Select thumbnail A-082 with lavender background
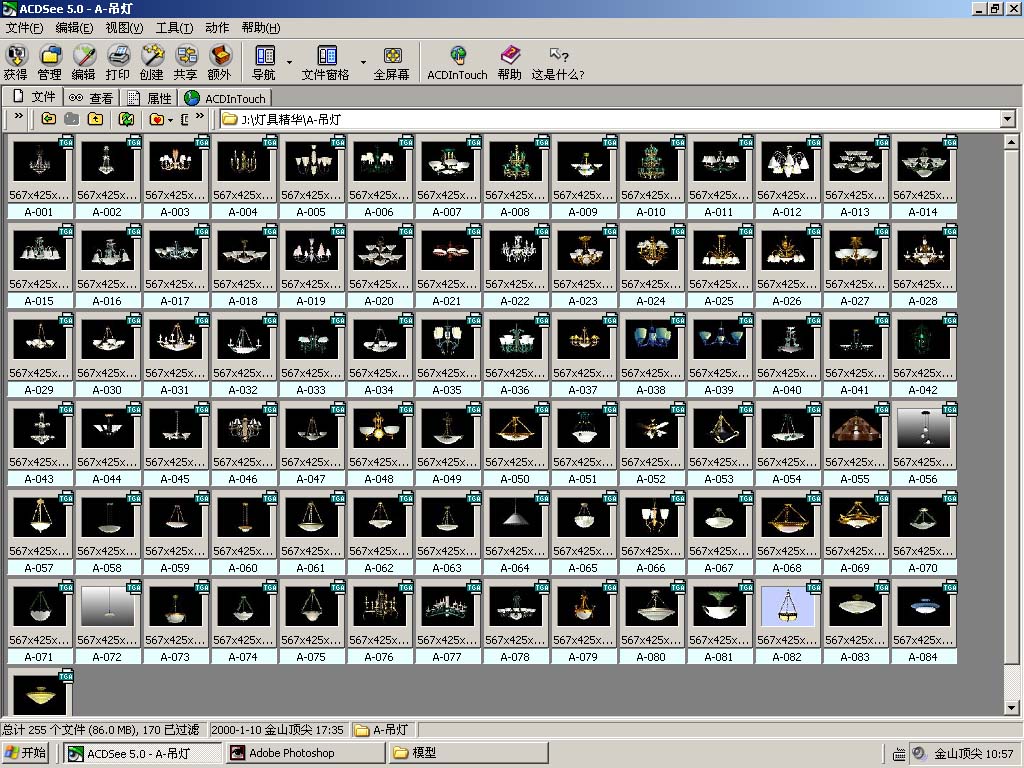 pos(788,607)
